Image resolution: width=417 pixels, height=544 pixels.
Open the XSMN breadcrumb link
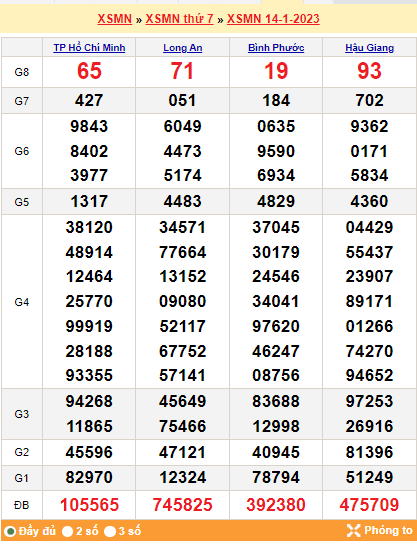[115, 19]
